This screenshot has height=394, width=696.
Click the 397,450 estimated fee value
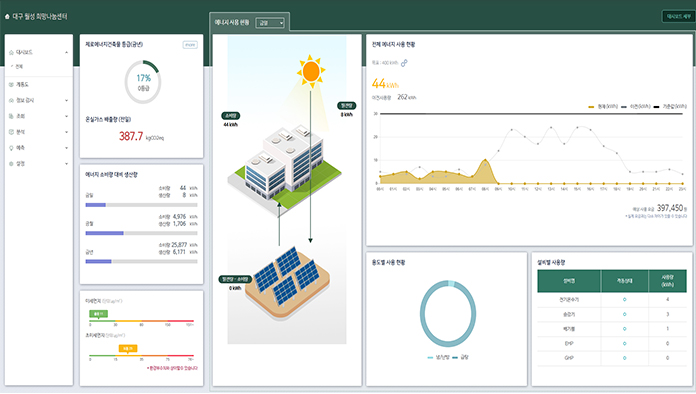pyautogui.click(x=670, y=208)
